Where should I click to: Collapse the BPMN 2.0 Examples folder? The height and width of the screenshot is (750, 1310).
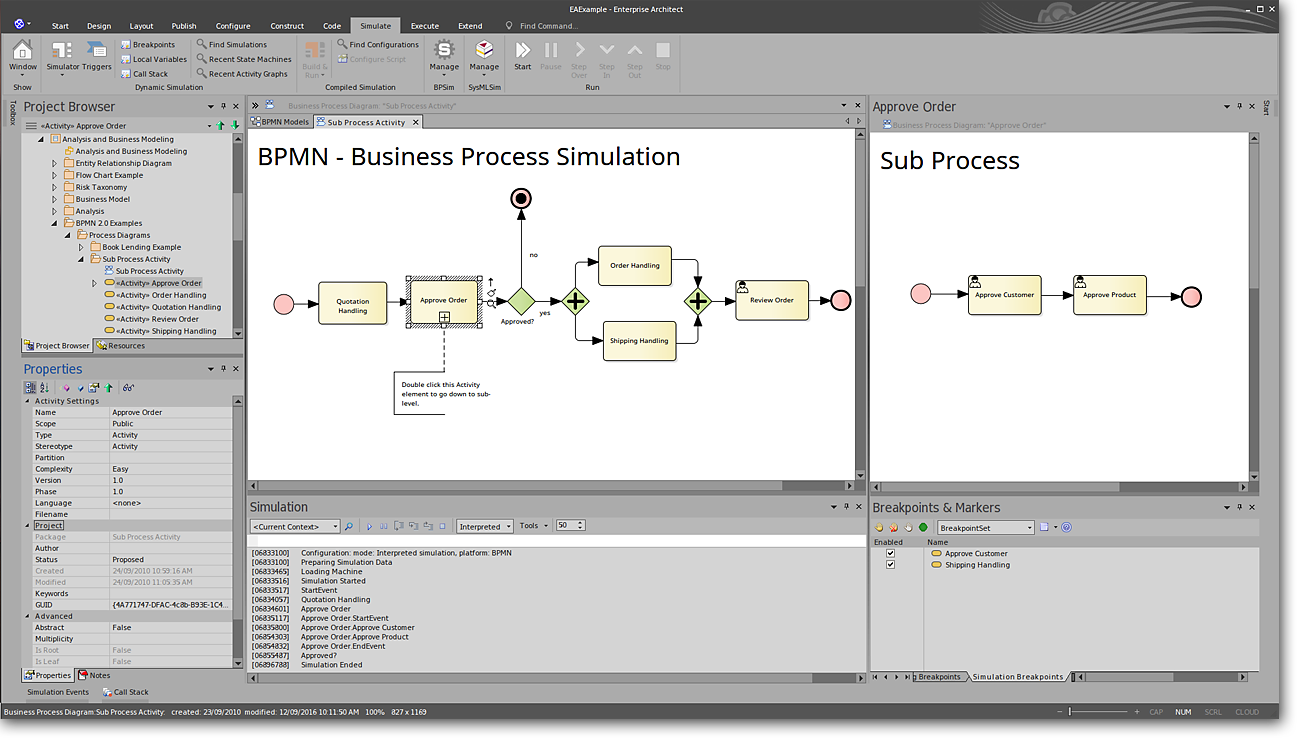tap(55, 223)
